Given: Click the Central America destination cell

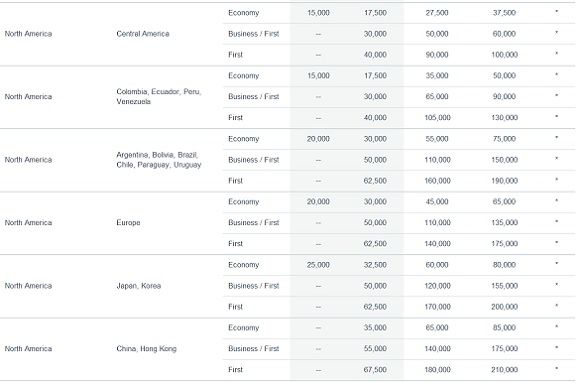Looking at the screenshot, I should [x=143, y=34].
